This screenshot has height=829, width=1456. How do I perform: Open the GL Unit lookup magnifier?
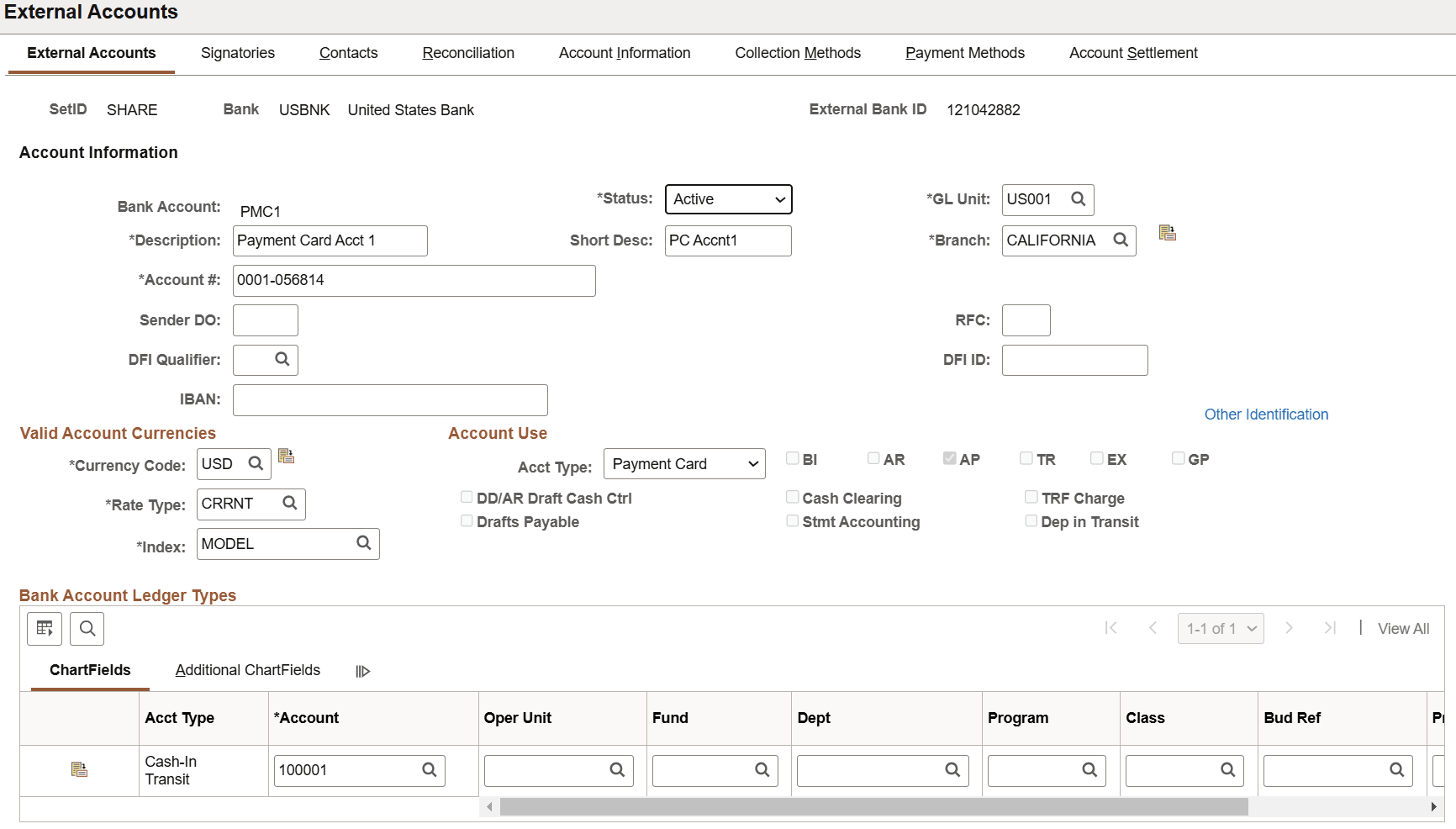point(1078,199)
